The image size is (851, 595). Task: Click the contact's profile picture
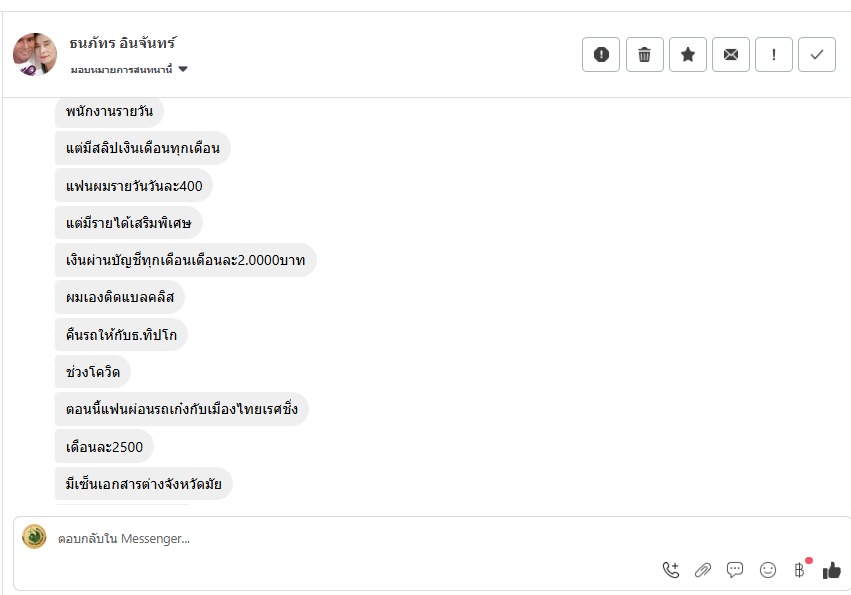pos(35,54)
